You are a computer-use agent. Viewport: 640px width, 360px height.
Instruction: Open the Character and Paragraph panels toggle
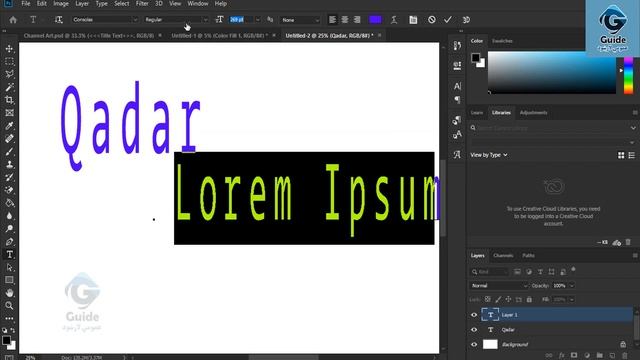click(413, 20)
